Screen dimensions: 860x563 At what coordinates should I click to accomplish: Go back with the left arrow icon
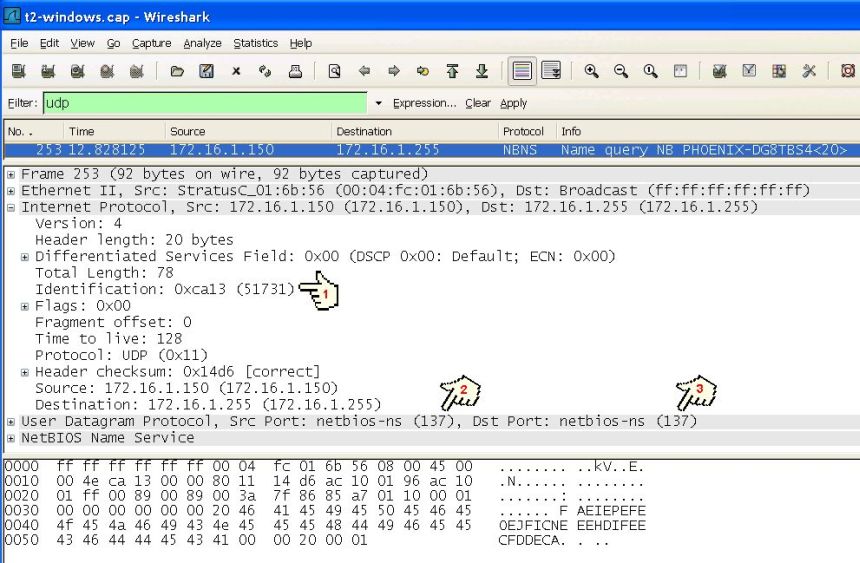(x=365, y=71)
